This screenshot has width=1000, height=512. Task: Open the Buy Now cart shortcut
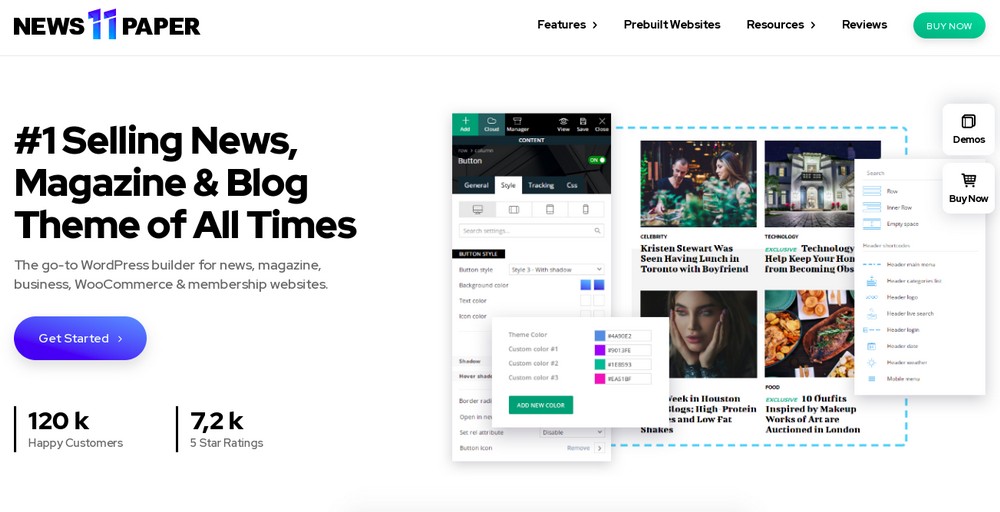(968, 188)
